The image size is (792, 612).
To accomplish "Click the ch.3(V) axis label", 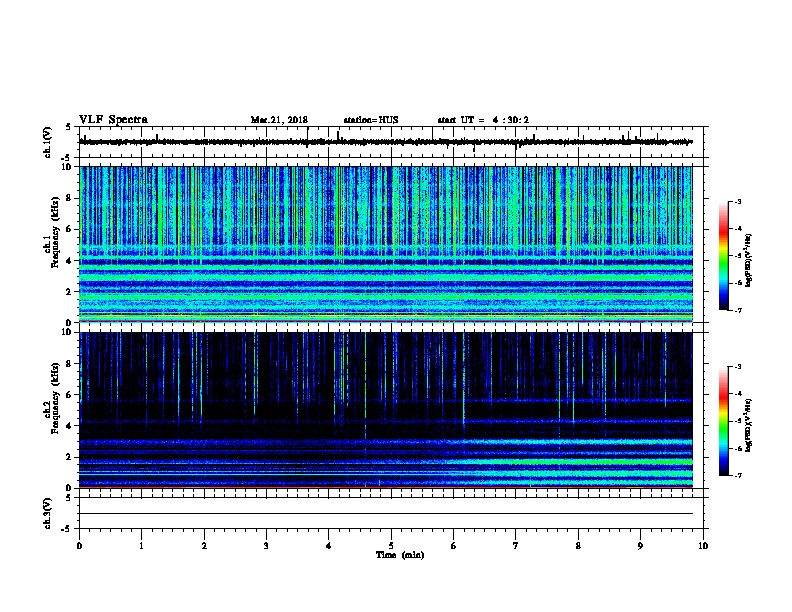I will click(48, 513).
